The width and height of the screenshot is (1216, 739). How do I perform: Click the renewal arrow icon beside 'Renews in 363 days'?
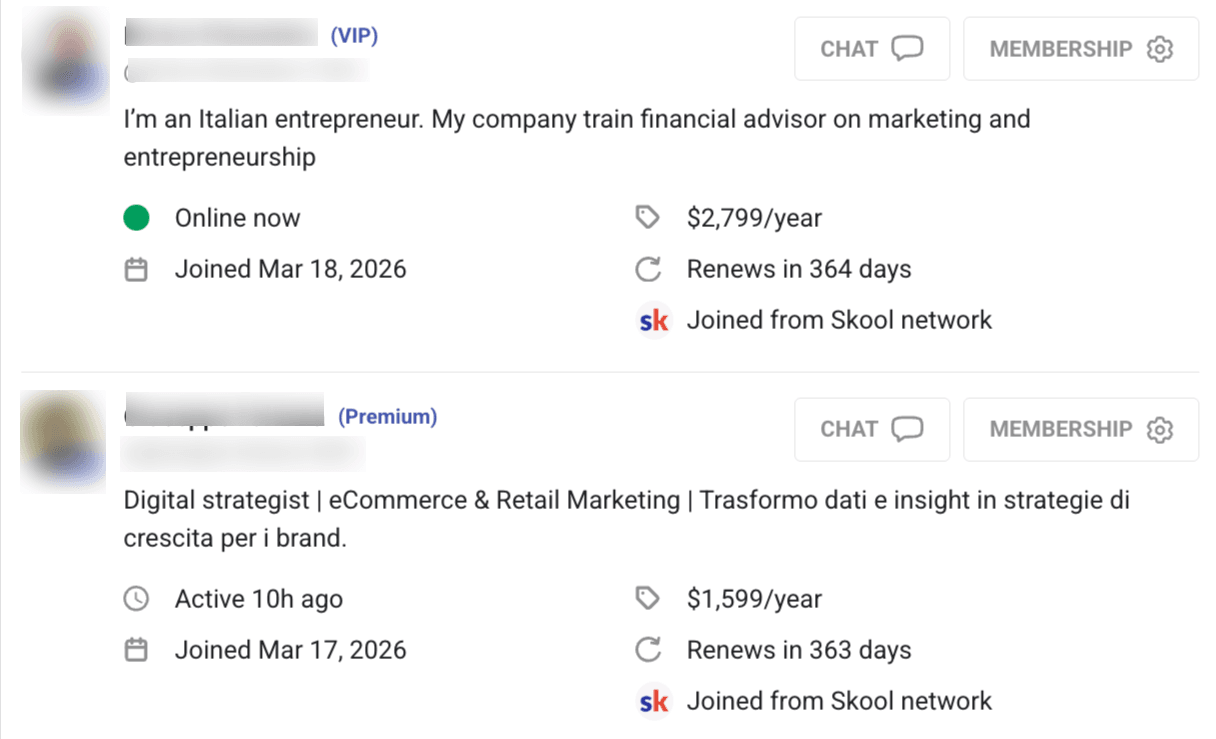point(648,649)
